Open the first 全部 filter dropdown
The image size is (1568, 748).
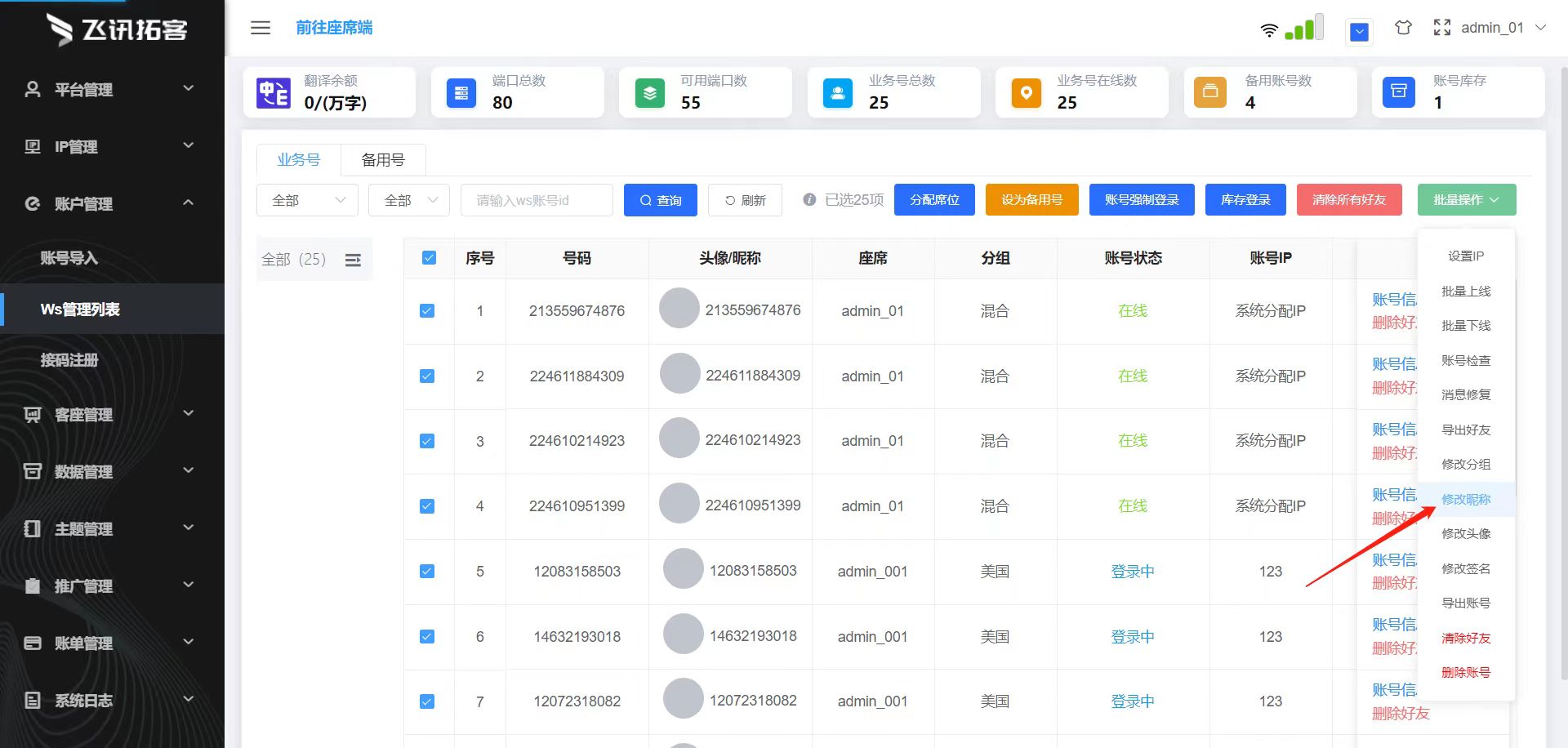pyautogui.click(x=307, y=200)
